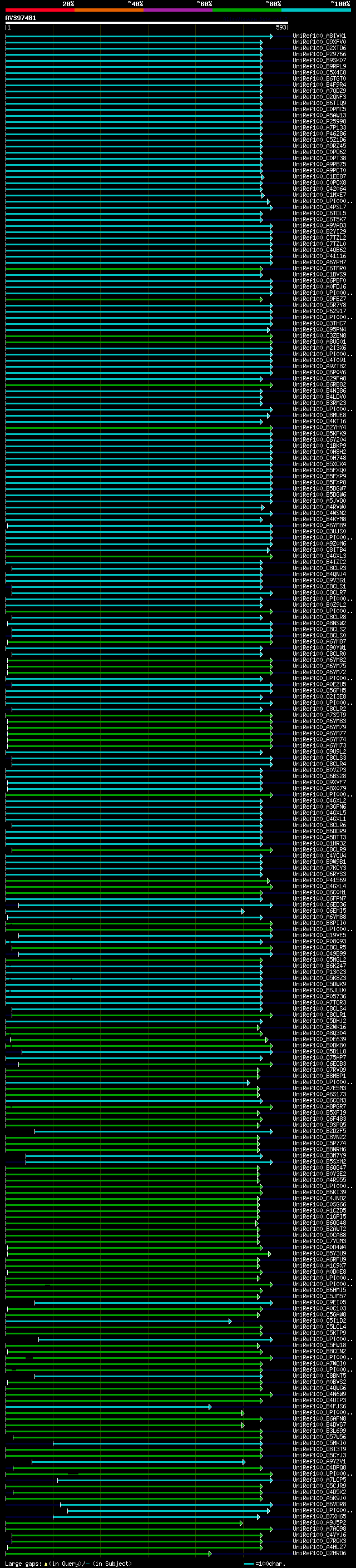
Task: Click the green ~80% identity legend segment
Action: pyautogui.click(x=246, y=10)
